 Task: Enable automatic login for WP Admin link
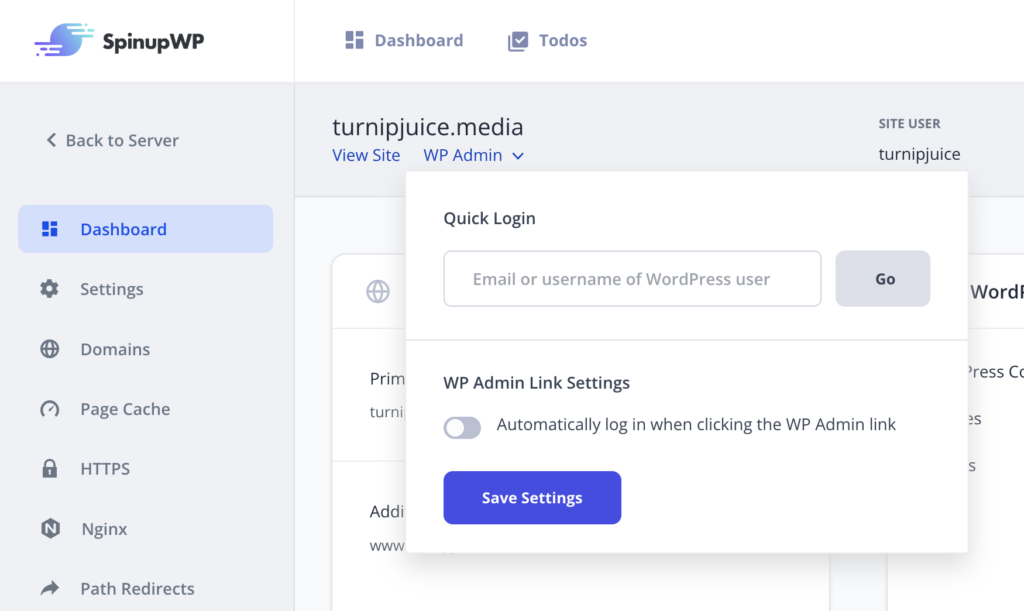(462, 427)
